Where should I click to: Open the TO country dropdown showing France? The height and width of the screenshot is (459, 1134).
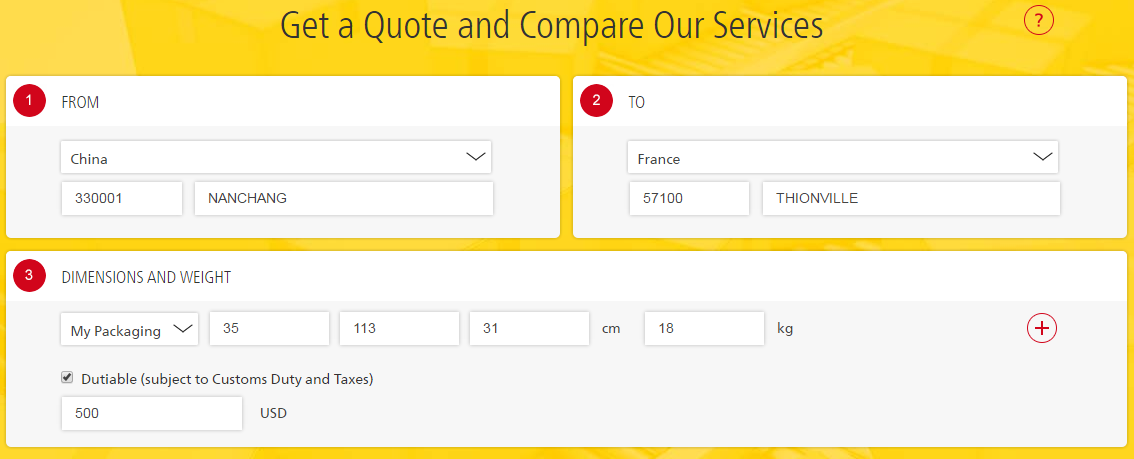pos(843,158)
